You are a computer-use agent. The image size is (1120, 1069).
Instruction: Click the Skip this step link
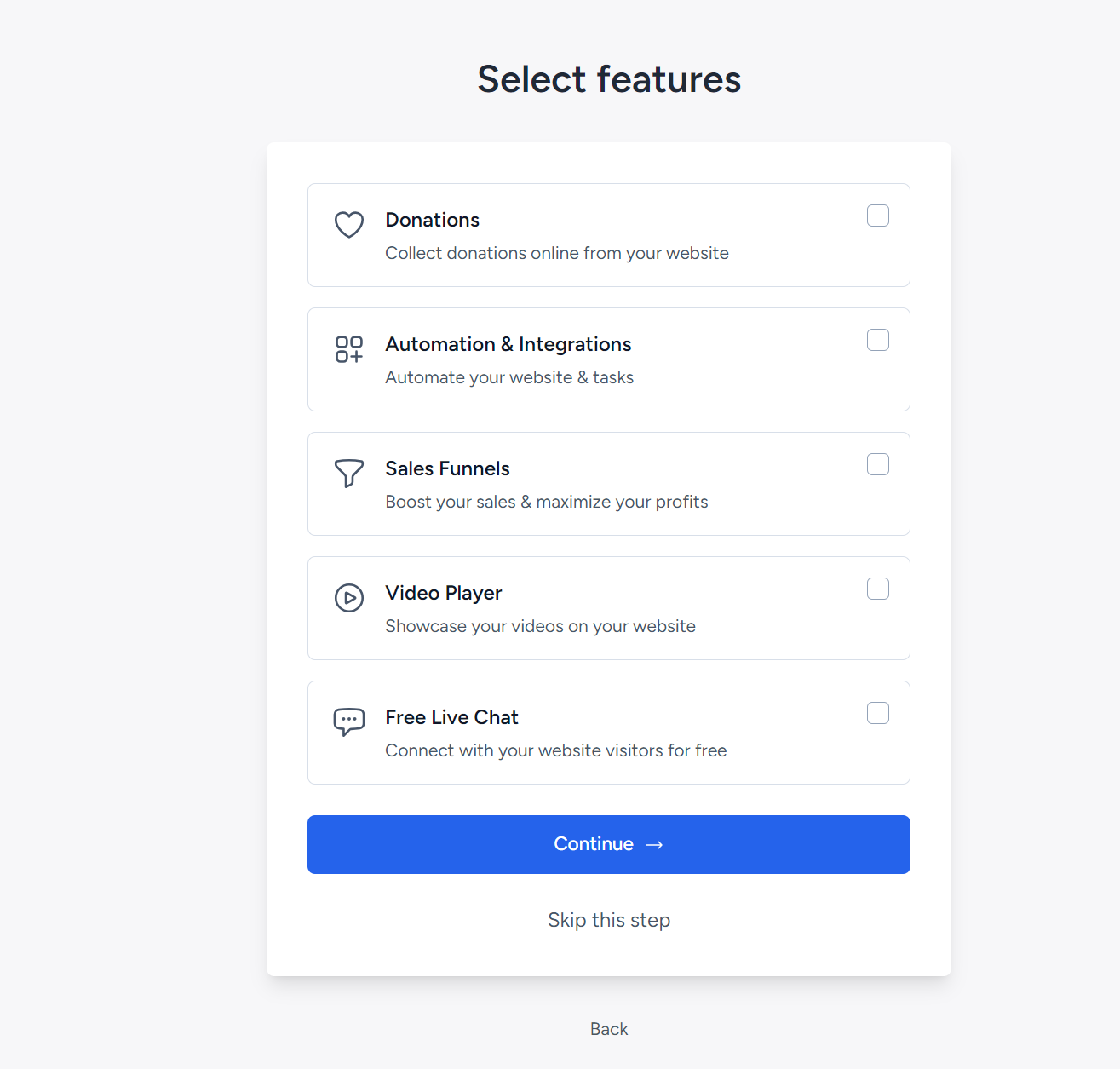click(x=609, y=920)
